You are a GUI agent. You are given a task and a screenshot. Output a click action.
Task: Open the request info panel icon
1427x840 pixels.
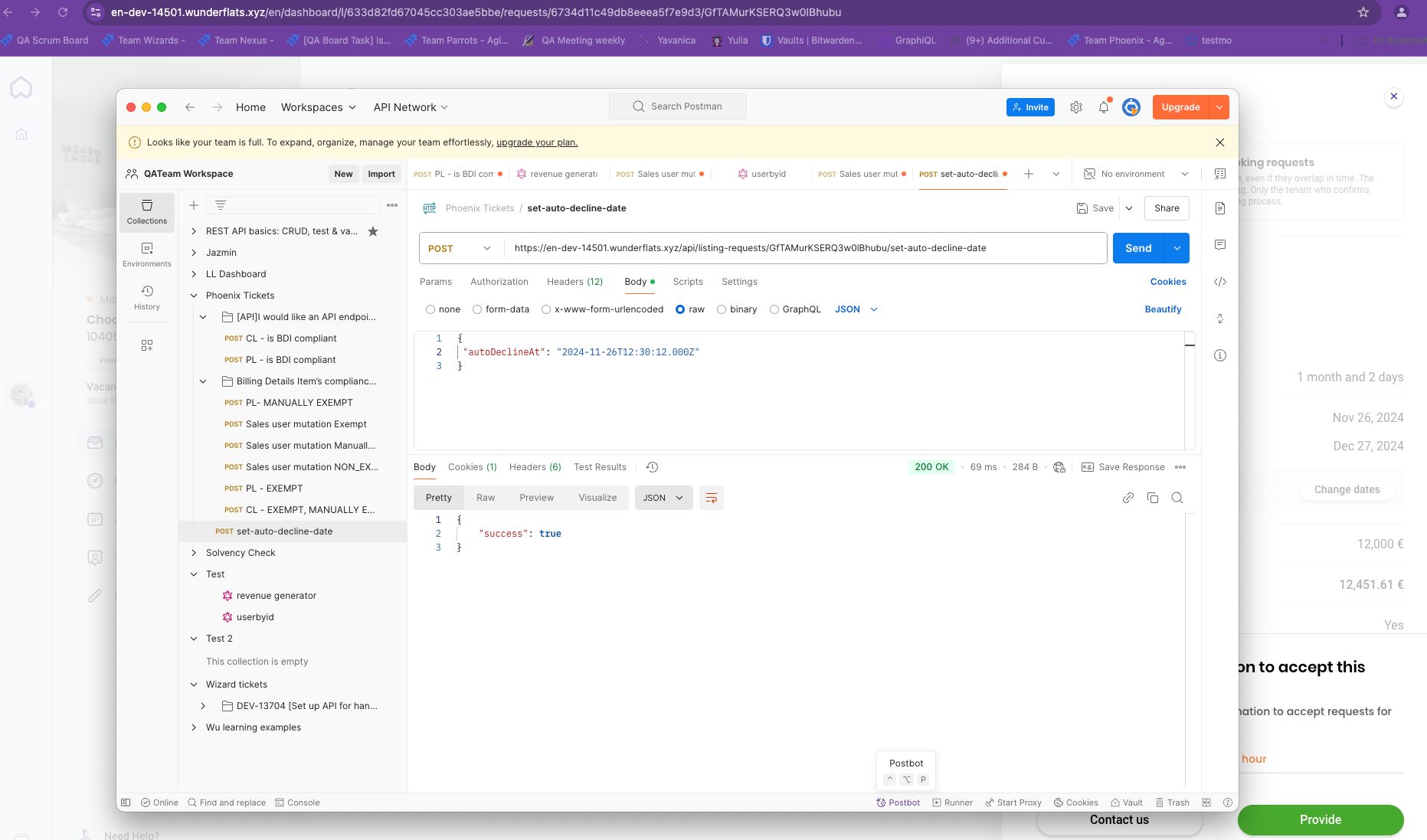pos(1220,355)
